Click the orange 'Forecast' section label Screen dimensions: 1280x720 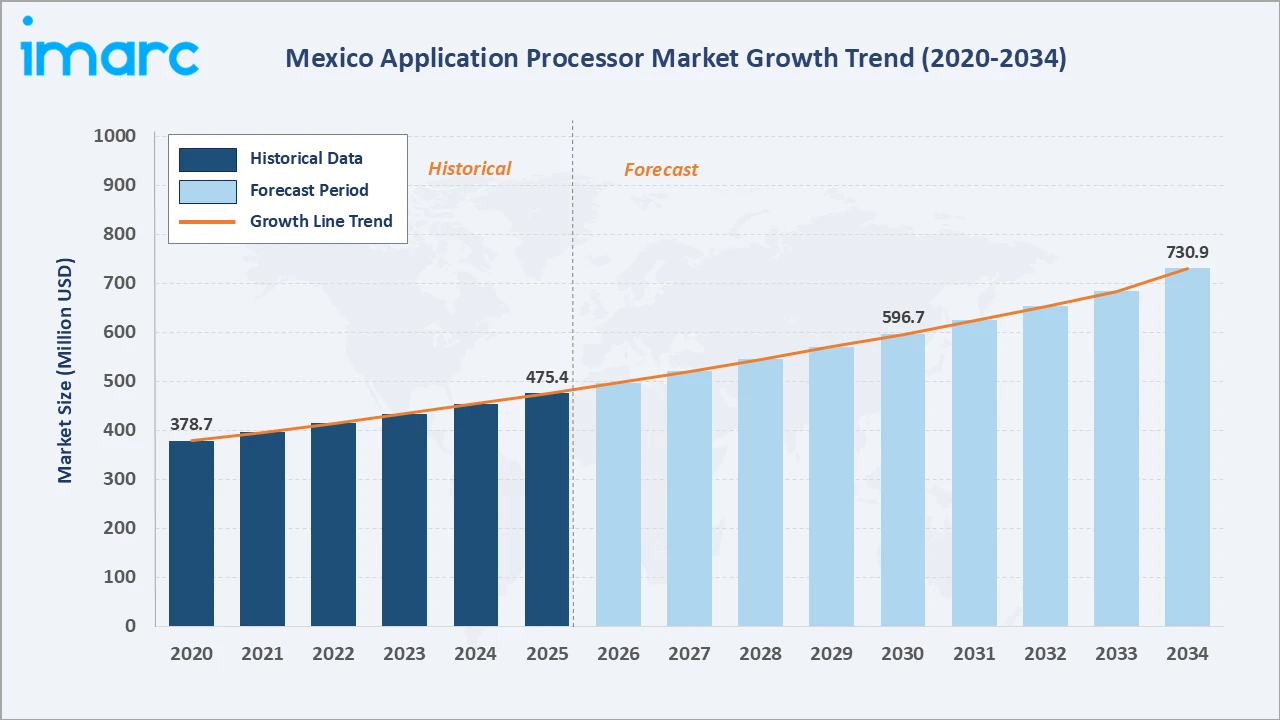[661, 170]
